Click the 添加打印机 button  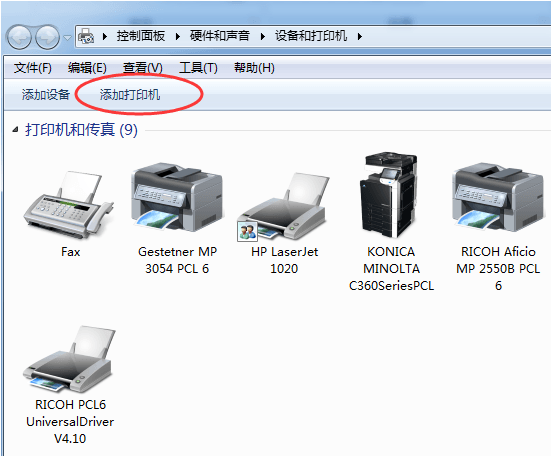click(130, 94)
